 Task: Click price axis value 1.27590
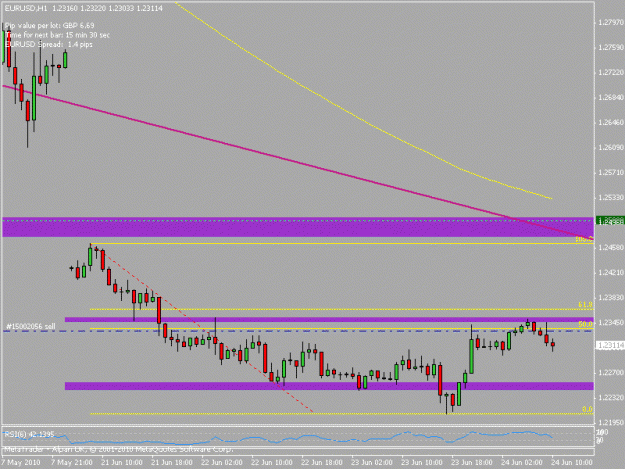[x=611, y=47]
